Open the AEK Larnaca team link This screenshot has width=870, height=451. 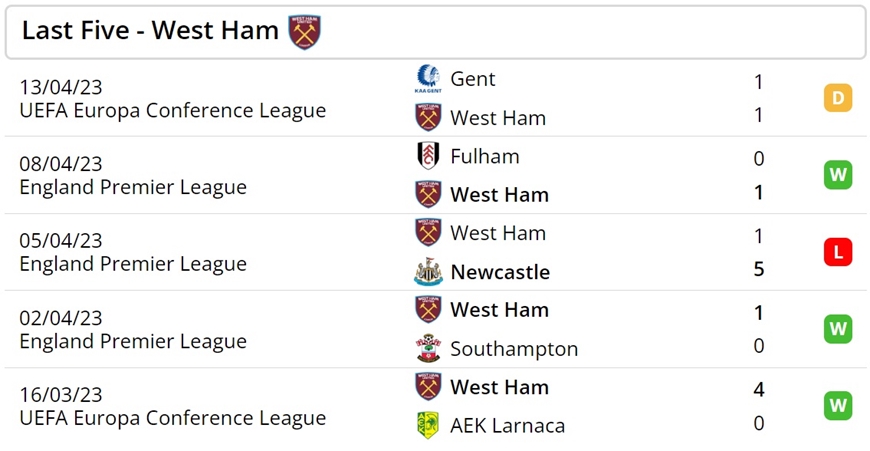click(508, 425)
